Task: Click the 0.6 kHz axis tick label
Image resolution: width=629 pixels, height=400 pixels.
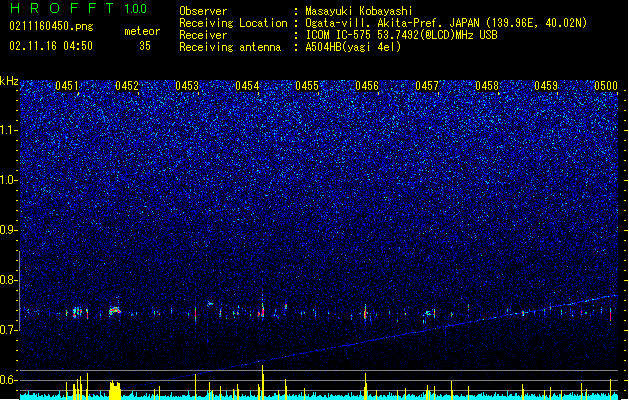Action: pyautogui.click(x=9, y=380)
